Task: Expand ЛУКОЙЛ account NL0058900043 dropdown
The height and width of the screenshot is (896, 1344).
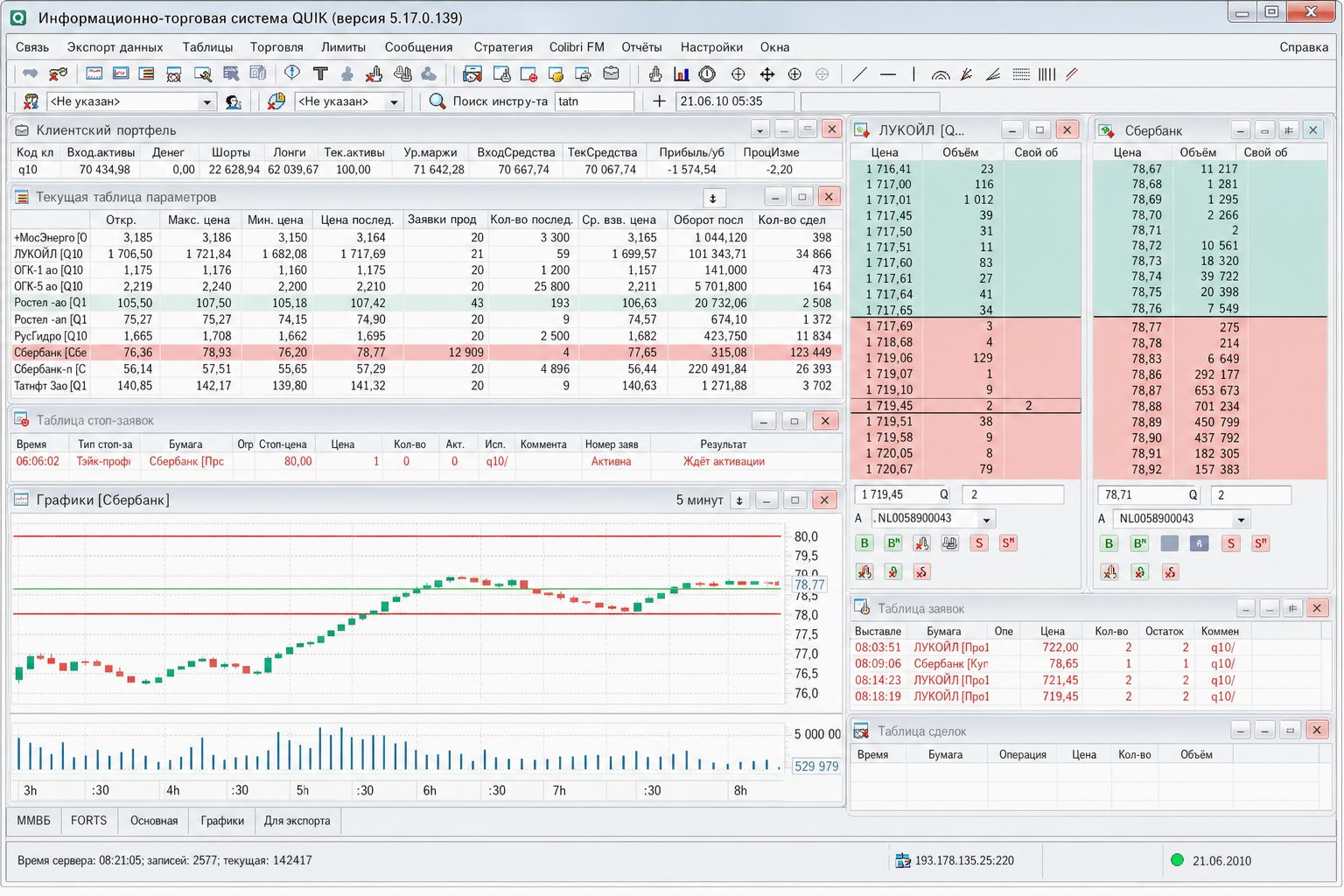Action: (x=986, y=519)
